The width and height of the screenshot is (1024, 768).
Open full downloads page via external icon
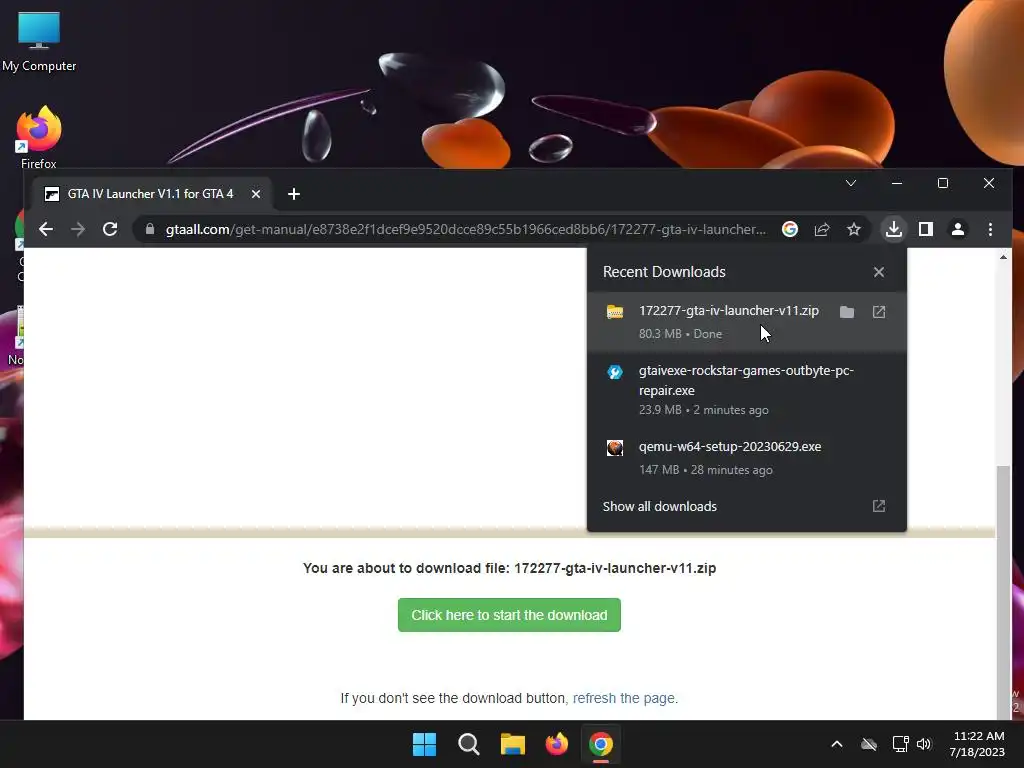tap(878, 506)
